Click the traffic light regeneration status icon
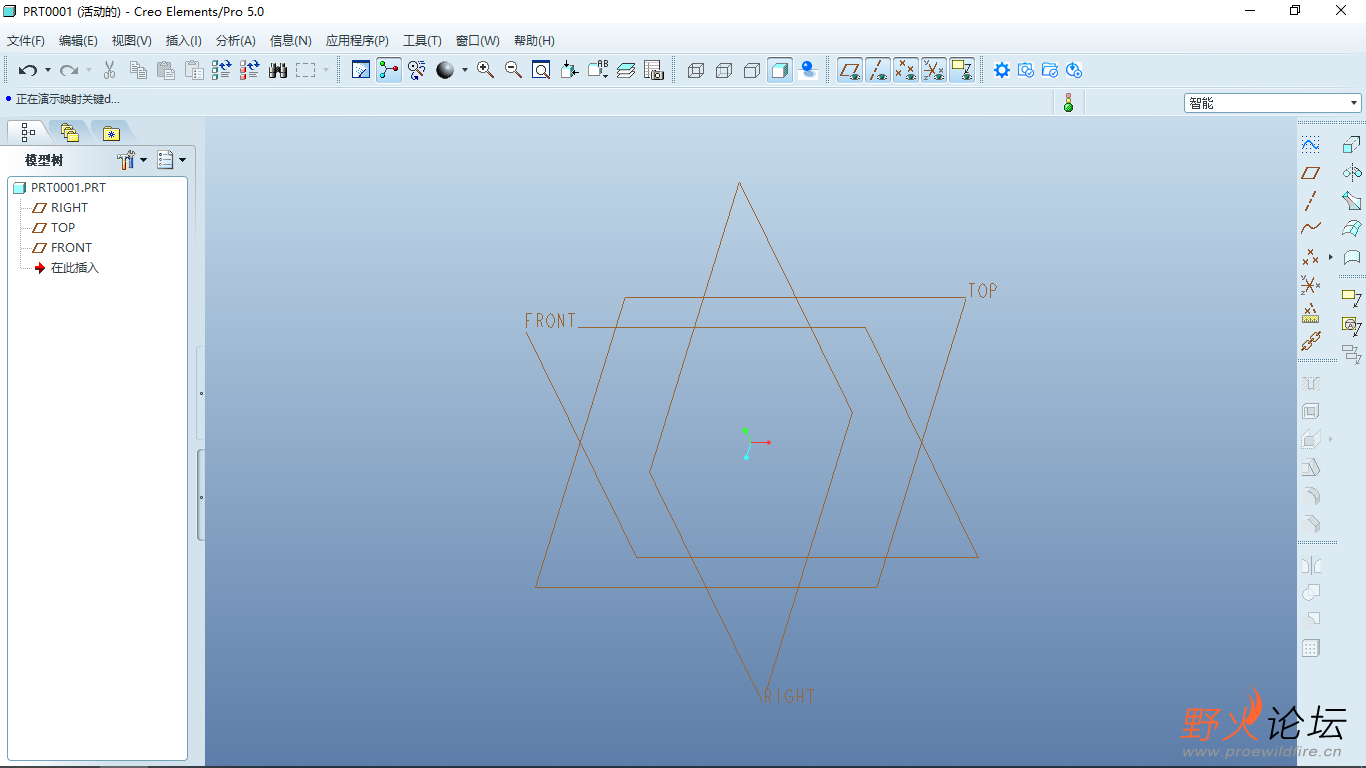The width and height of the screenshot is (1366, 768). (x=1068, y=102)
